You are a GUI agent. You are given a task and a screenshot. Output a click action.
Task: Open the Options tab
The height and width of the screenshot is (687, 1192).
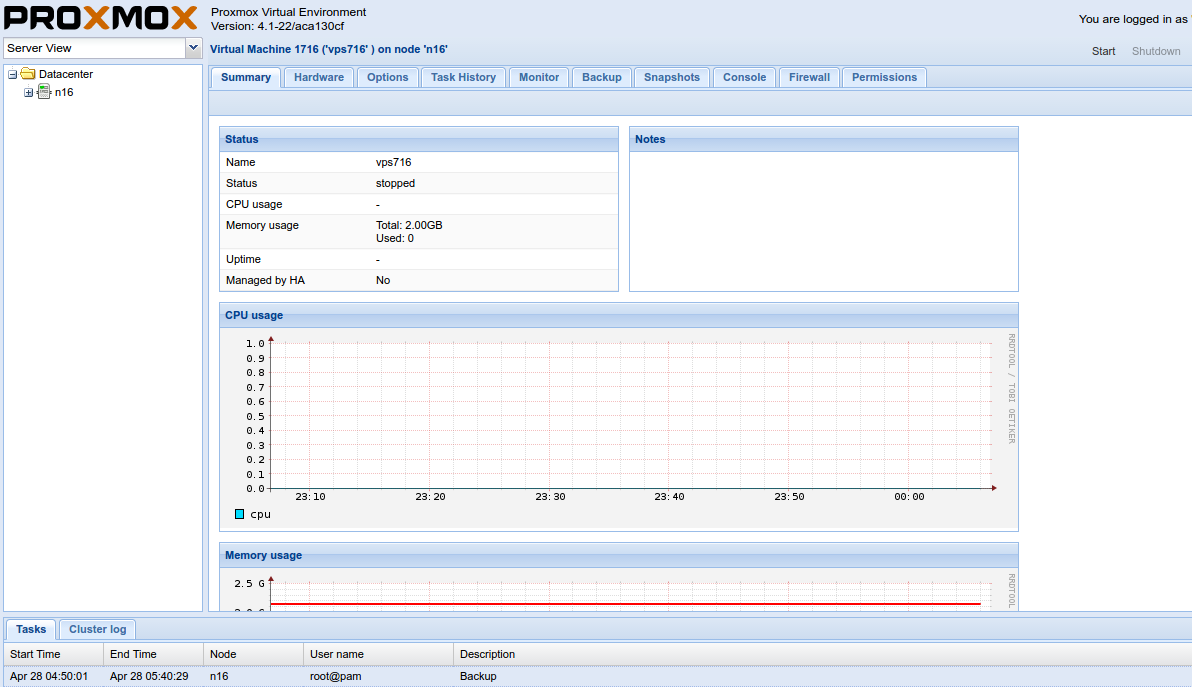[x=387, y=77]
